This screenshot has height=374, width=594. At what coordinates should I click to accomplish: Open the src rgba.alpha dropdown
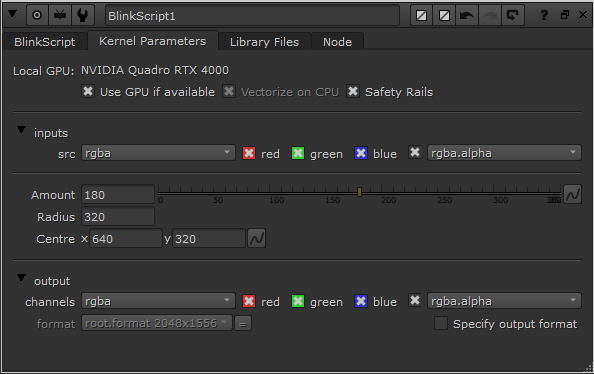point(504,153)
